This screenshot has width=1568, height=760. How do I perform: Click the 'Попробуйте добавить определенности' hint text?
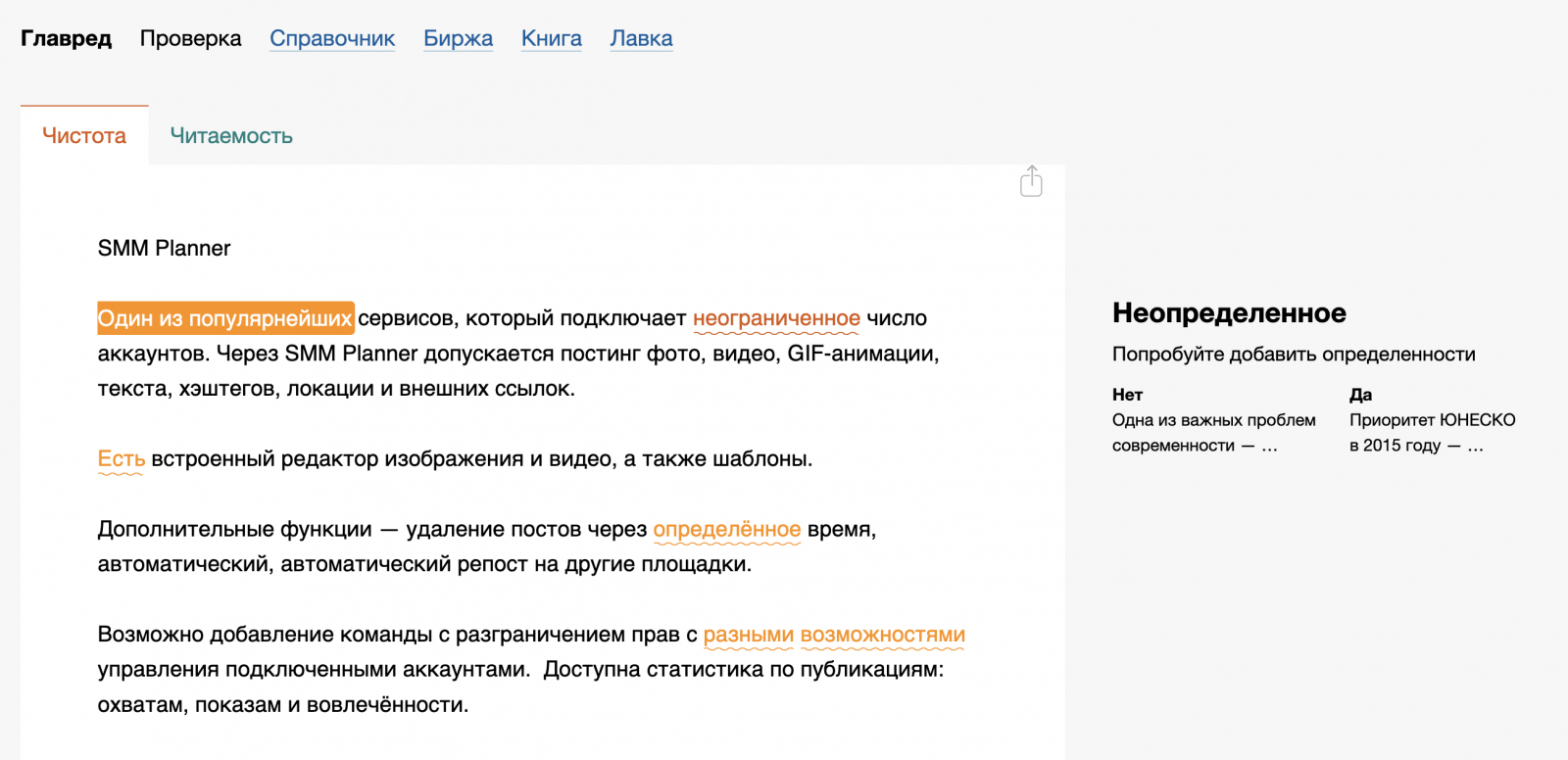[x=1294, y=354]
